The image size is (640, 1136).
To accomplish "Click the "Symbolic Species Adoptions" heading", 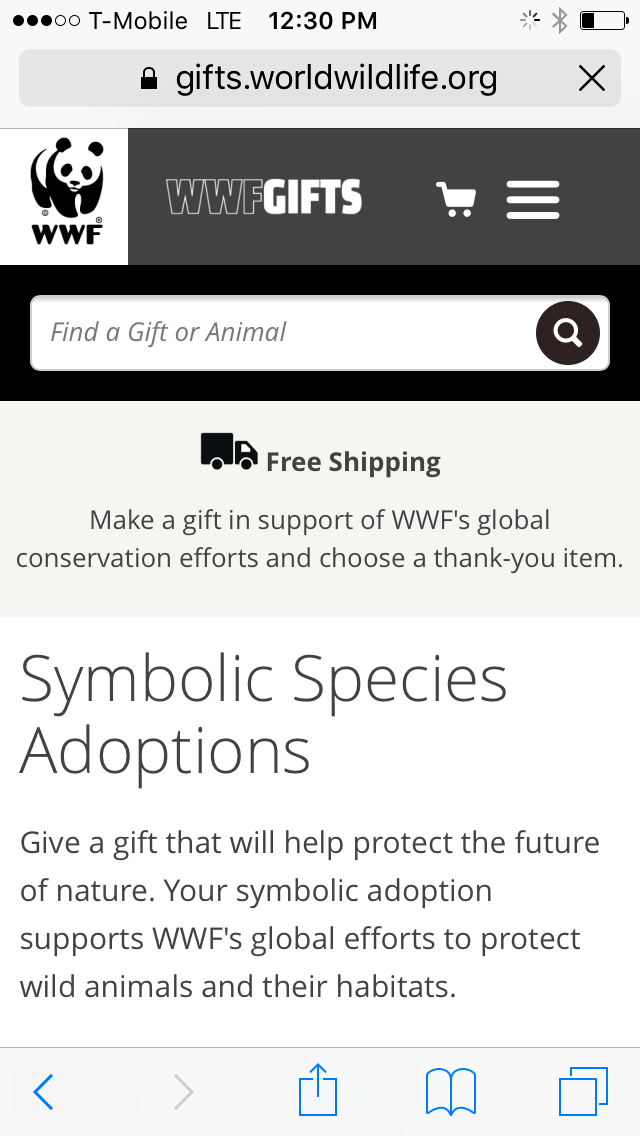I will (x=264, y=714).
